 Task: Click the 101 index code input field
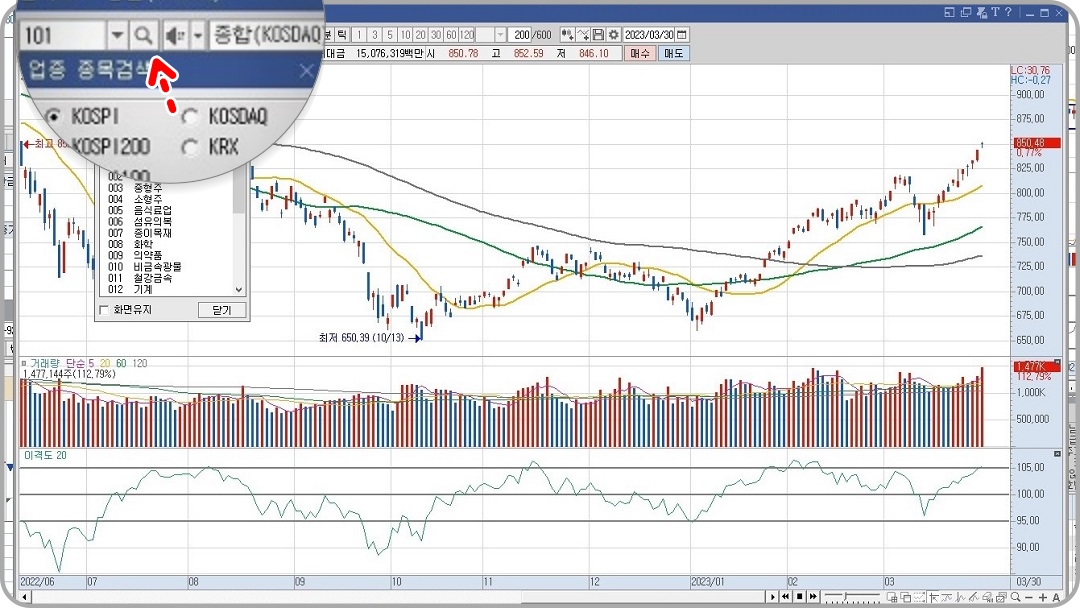(x=63, y=34)
